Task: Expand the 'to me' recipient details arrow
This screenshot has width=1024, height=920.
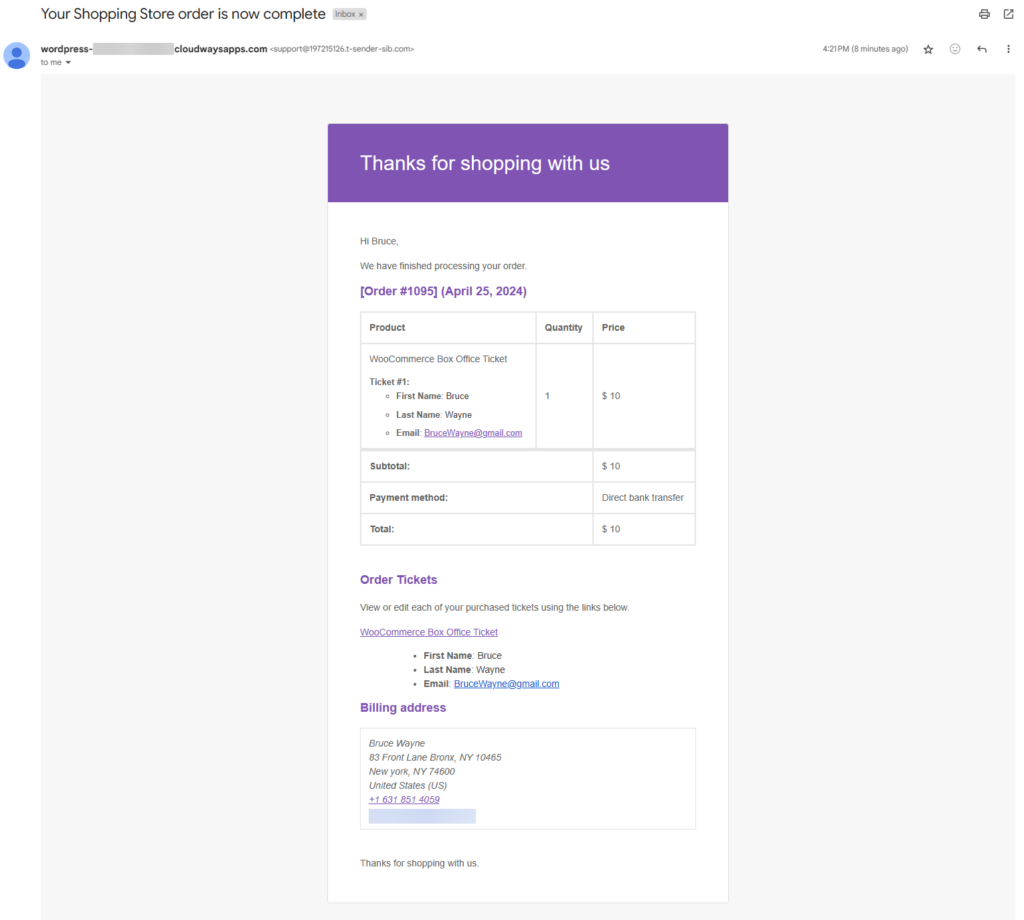Action: [x=68, y=63]
